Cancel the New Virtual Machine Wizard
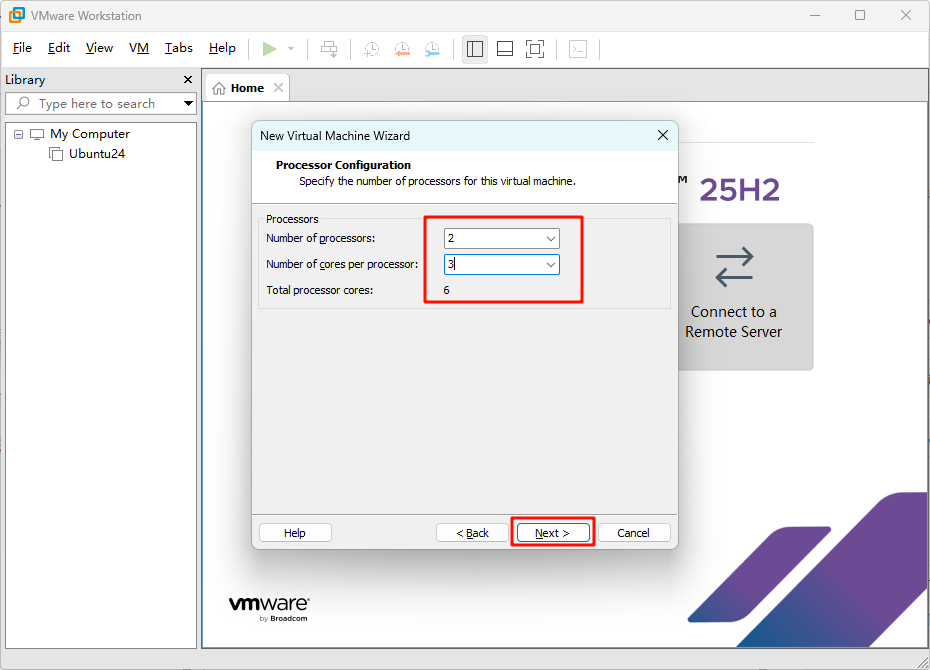The height and width of the screenshot is (670, 930). [x=633, y=533]
